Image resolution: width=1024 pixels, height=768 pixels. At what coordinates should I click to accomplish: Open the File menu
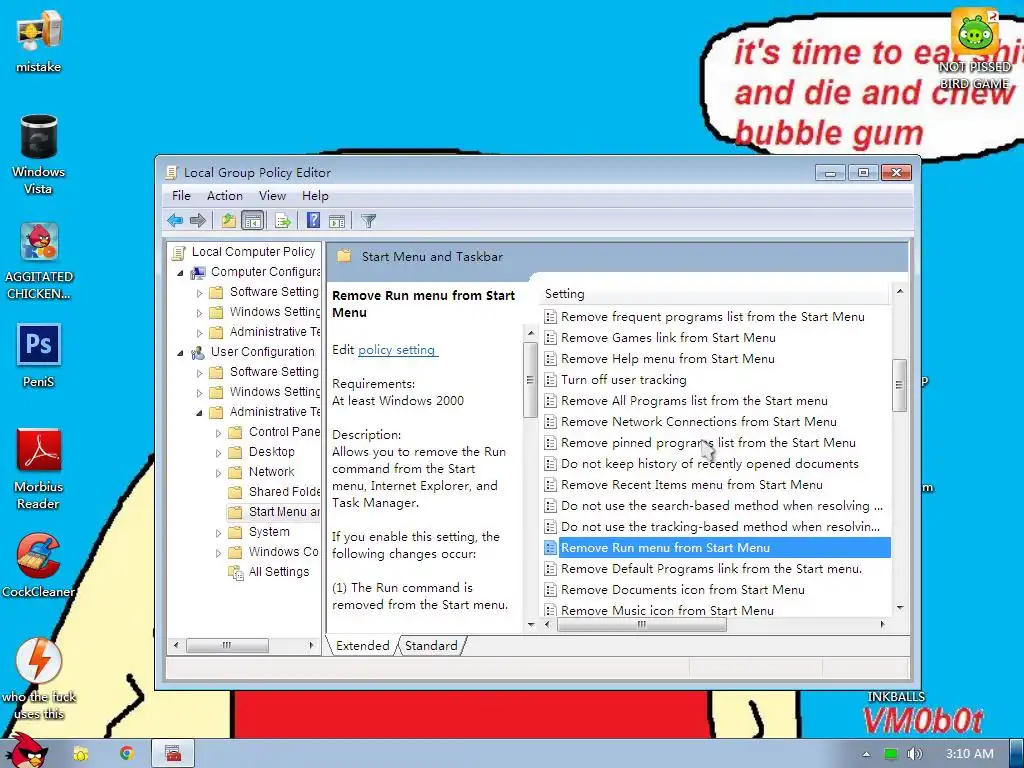pyautogui.click(x=181, y=196)
